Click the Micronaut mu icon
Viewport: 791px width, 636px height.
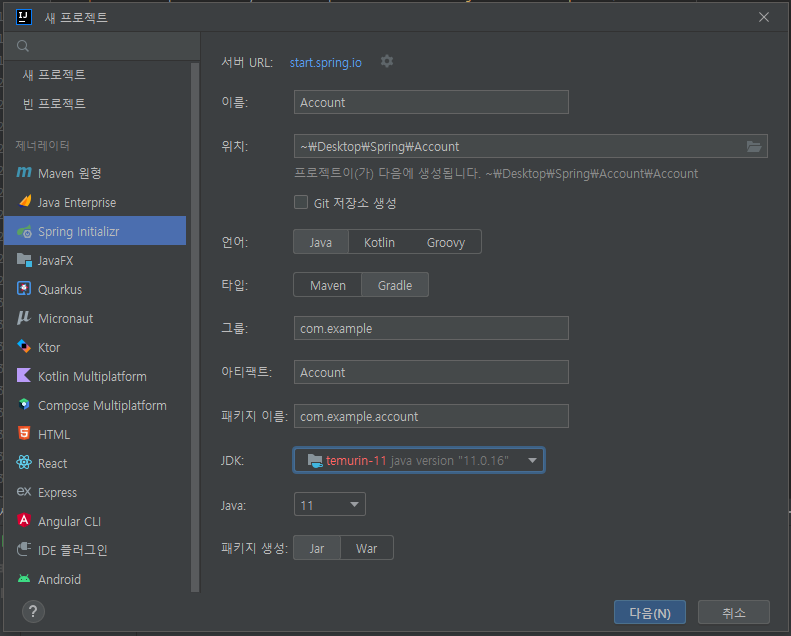(x=23, y=317)
